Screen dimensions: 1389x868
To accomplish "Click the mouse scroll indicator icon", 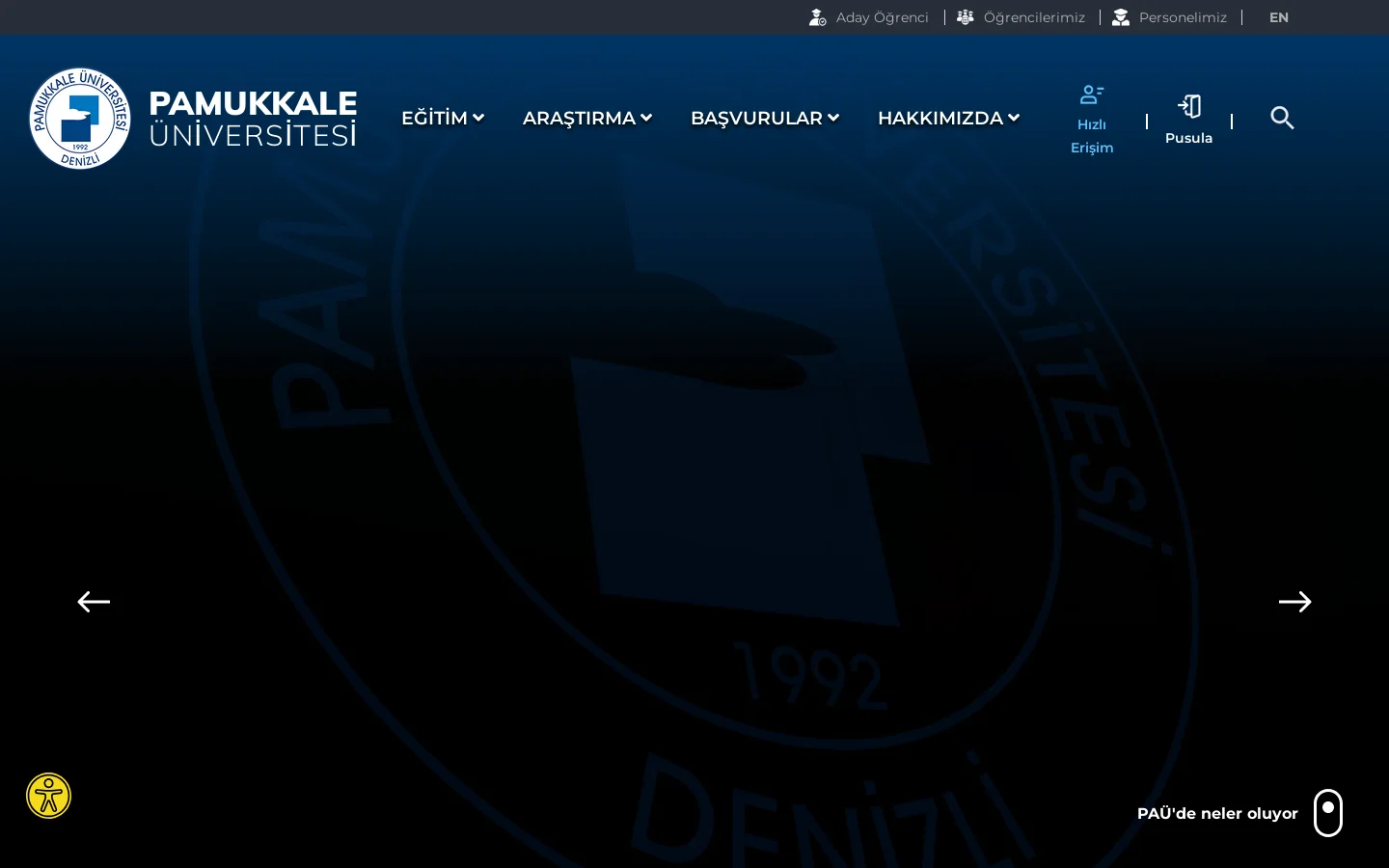I will 1328,813.
